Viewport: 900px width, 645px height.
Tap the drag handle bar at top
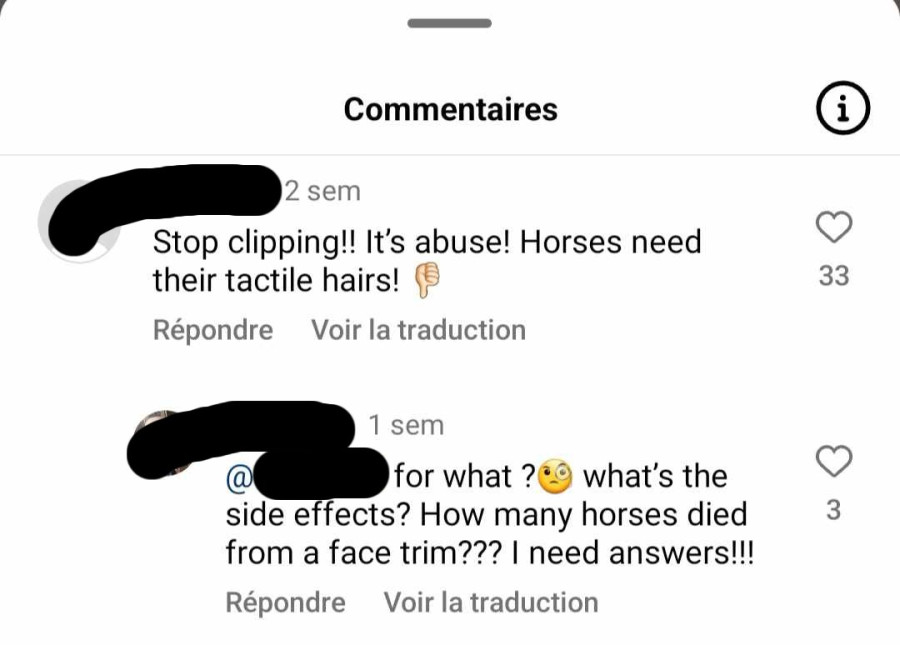(x=449, y=23)
